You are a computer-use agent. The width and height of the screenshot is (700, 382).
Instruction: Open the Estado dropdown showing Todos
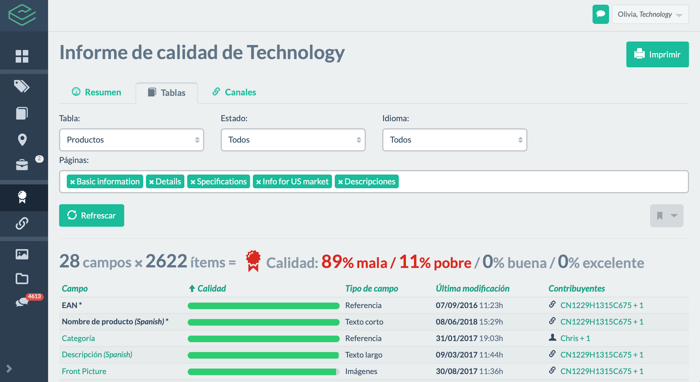click(x=293, y=140)
